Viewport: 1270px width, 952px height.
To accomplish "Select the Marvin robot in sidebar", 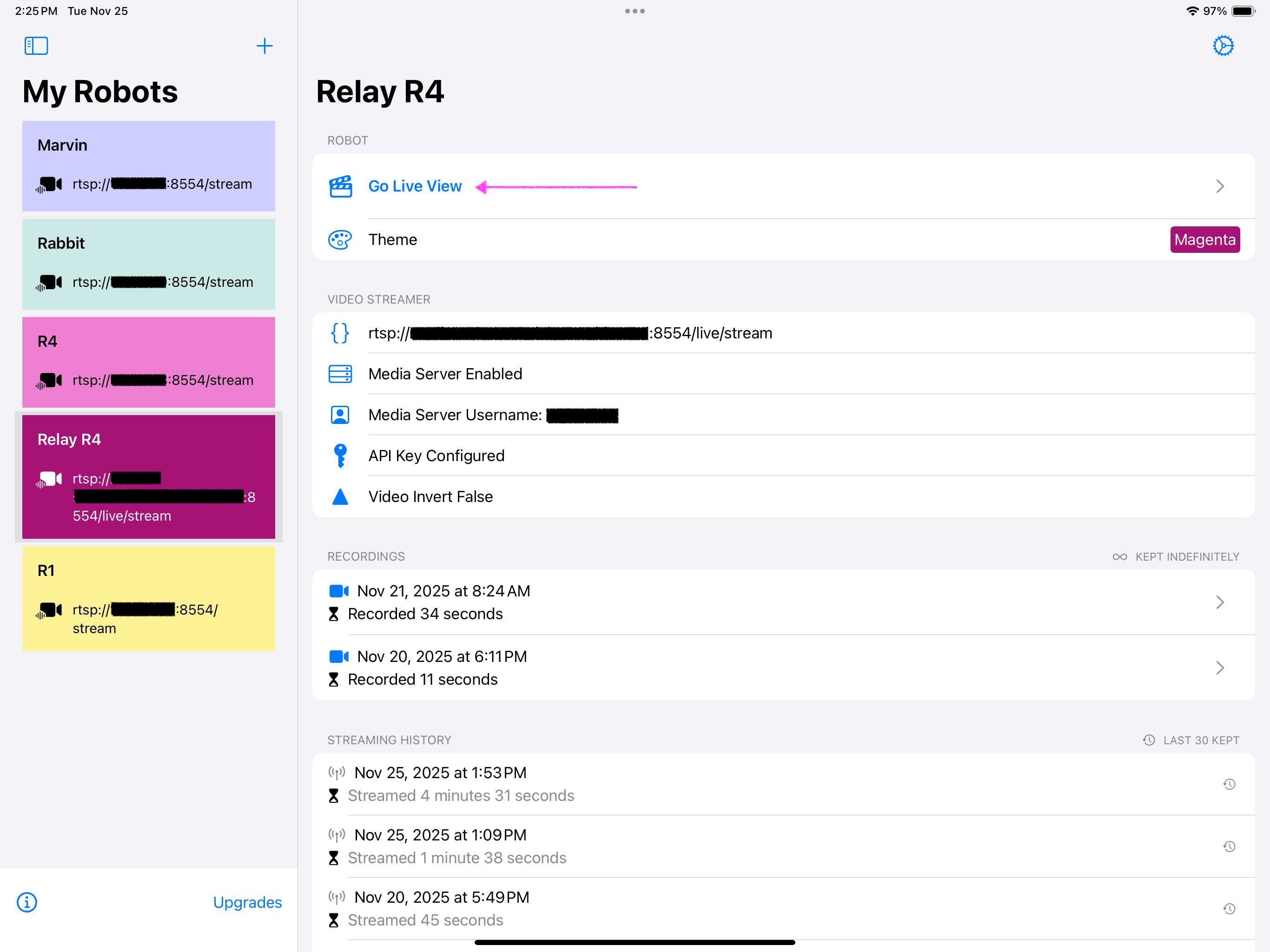I will click(x=149, y=166).
